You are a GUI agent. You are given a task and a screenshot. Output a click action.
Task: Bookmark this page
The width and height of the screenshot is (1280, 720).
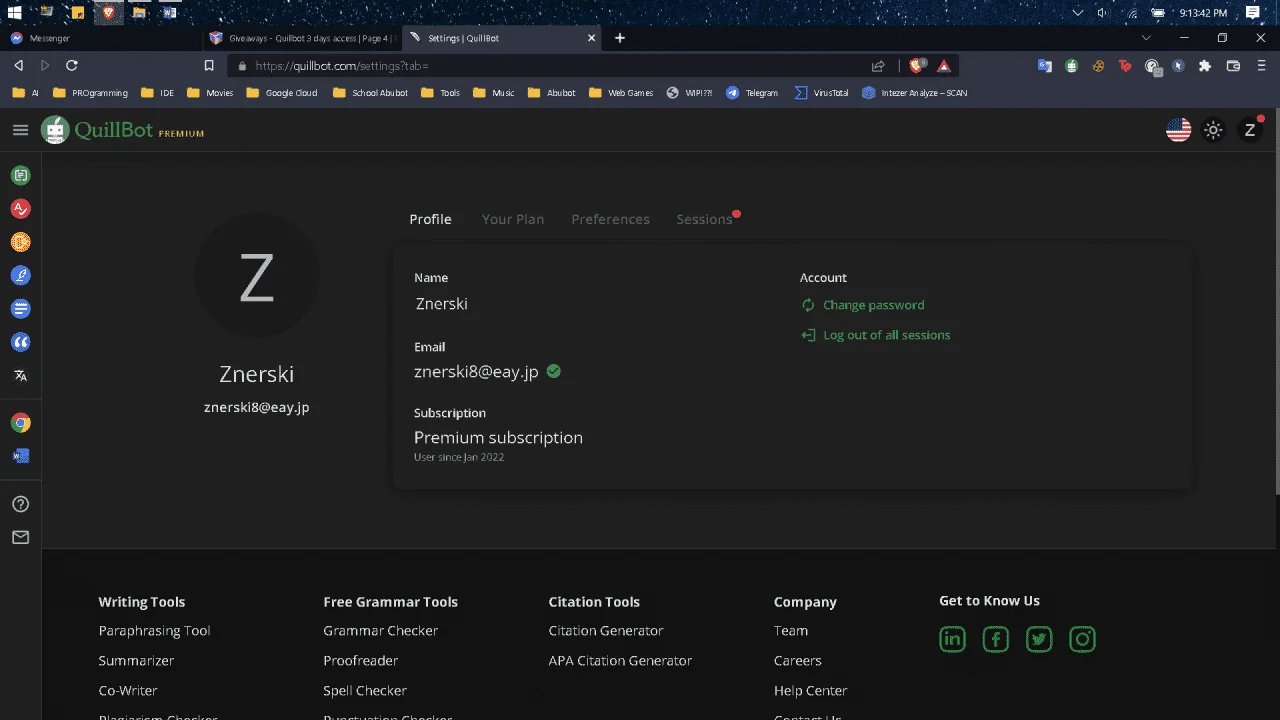point(209,66)
